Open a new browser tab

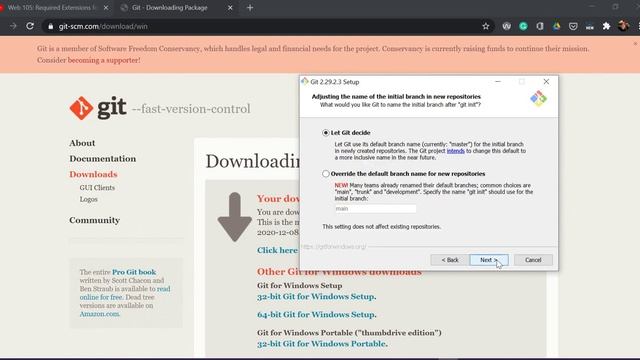pos(250,7)
